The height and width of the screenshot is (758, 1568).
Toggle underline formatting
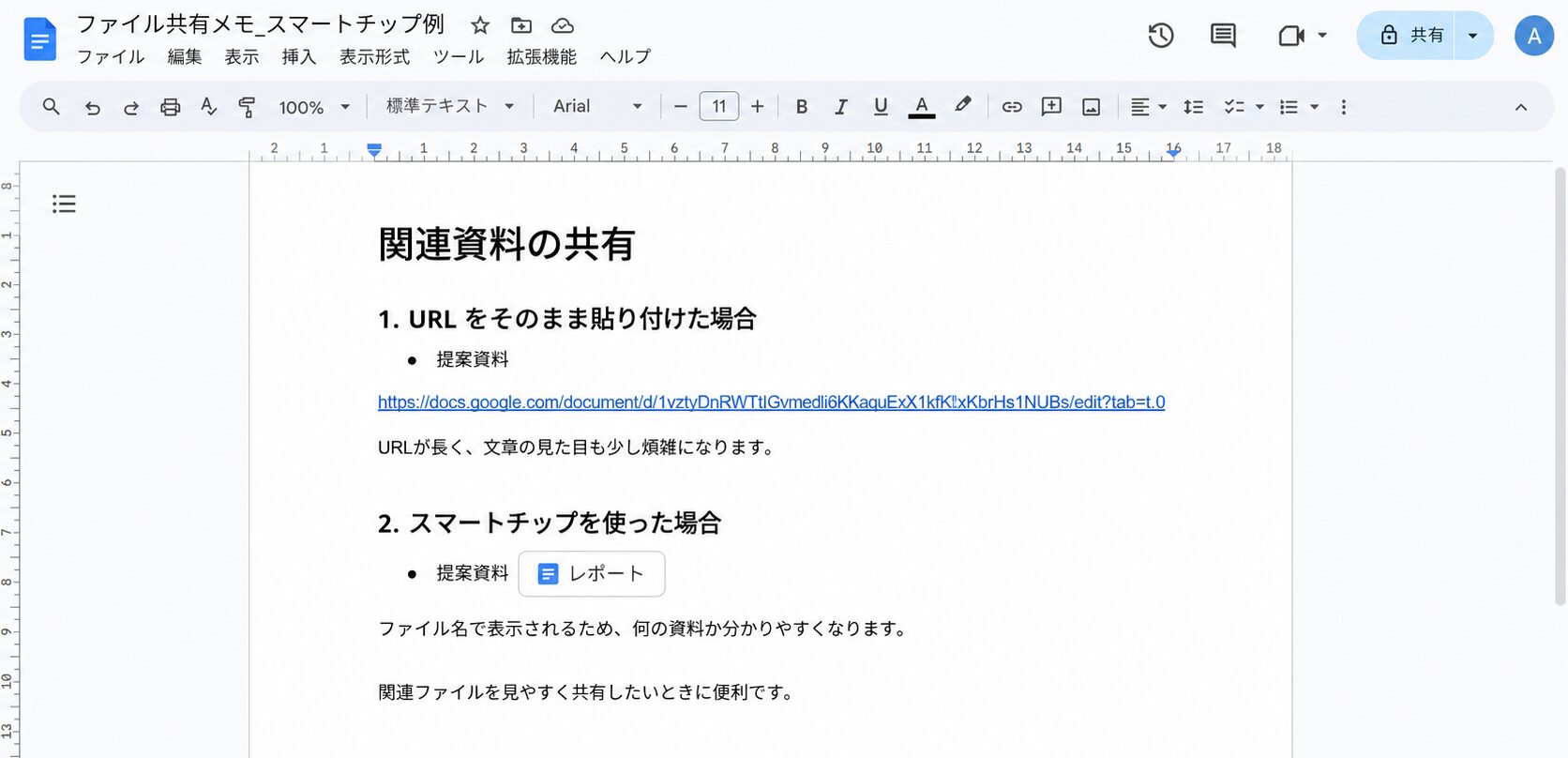pos(881,107)
